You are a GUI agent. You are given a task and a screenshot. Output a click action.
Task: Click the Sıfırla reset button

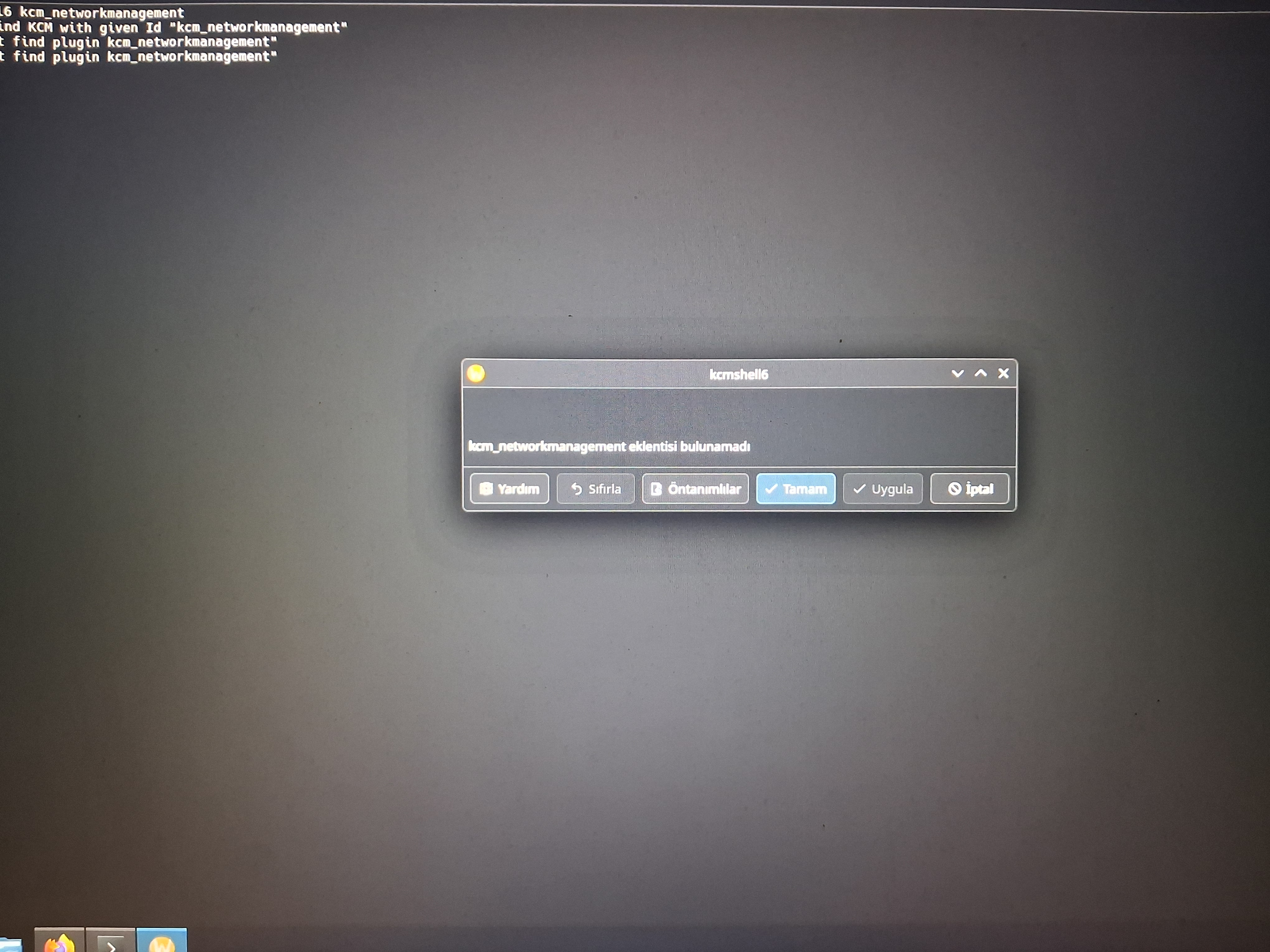click(x=595, y=489)
